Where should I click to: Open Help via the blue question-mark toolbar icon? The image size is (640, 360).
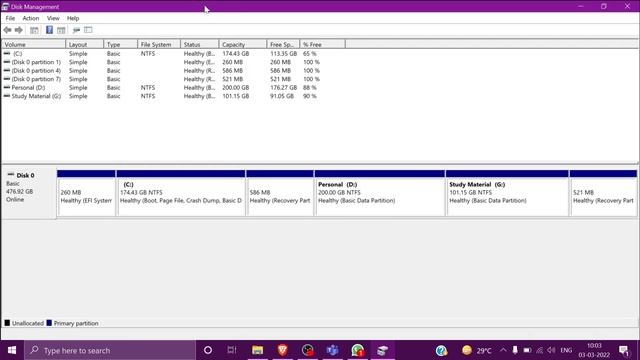click(x=49, y=30)
